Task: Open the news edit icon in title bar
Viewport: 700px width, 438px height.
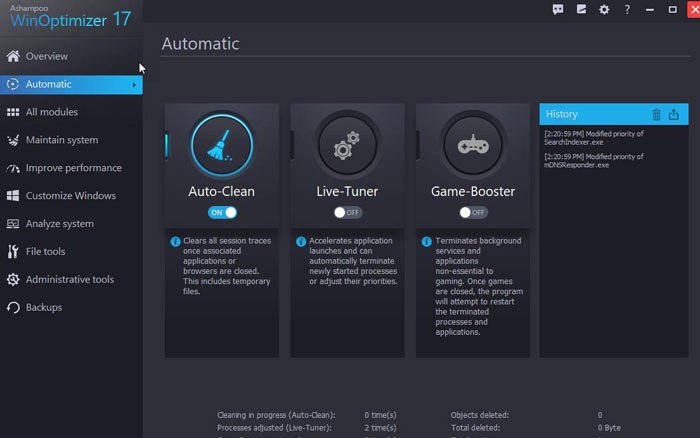Action: point(581,9)
